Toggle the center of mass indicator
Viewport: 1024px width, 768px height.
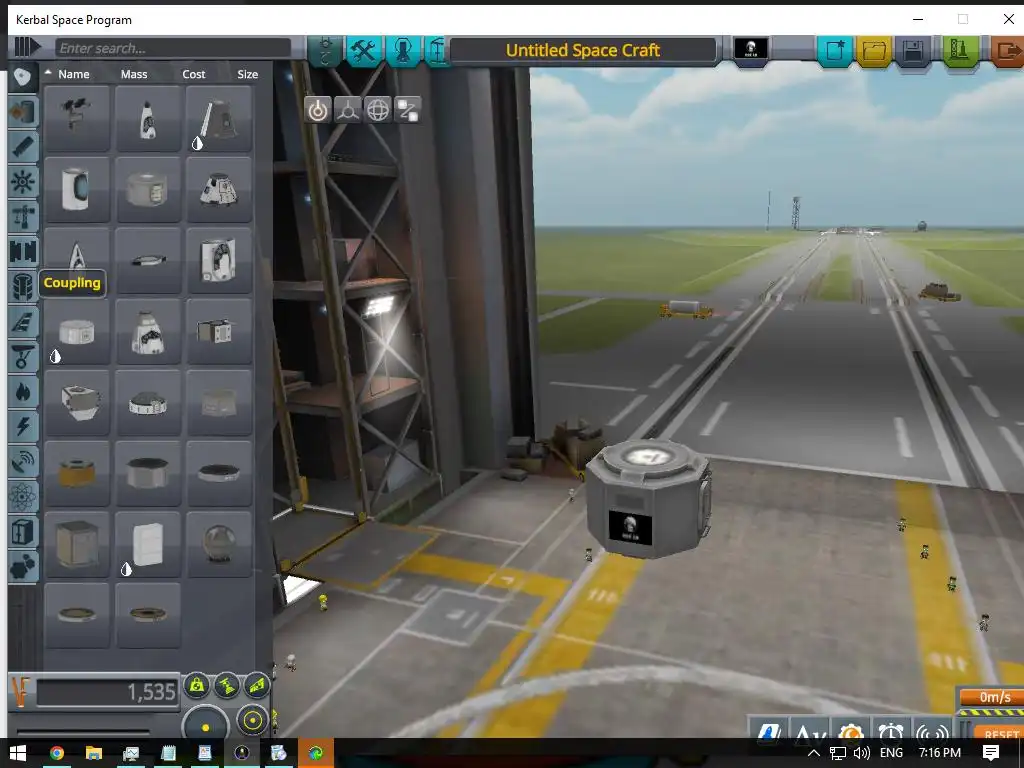[197, 685]
